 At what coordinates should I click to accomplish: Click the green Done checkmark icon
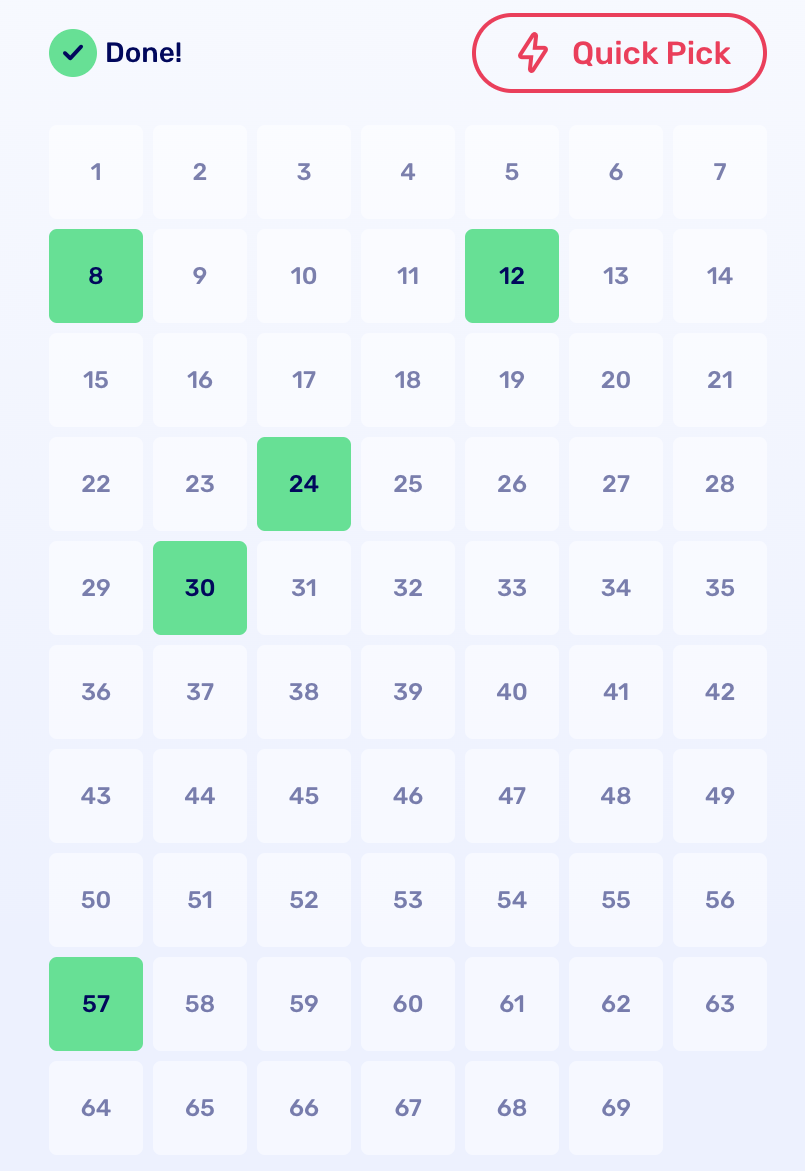point(72,53)
